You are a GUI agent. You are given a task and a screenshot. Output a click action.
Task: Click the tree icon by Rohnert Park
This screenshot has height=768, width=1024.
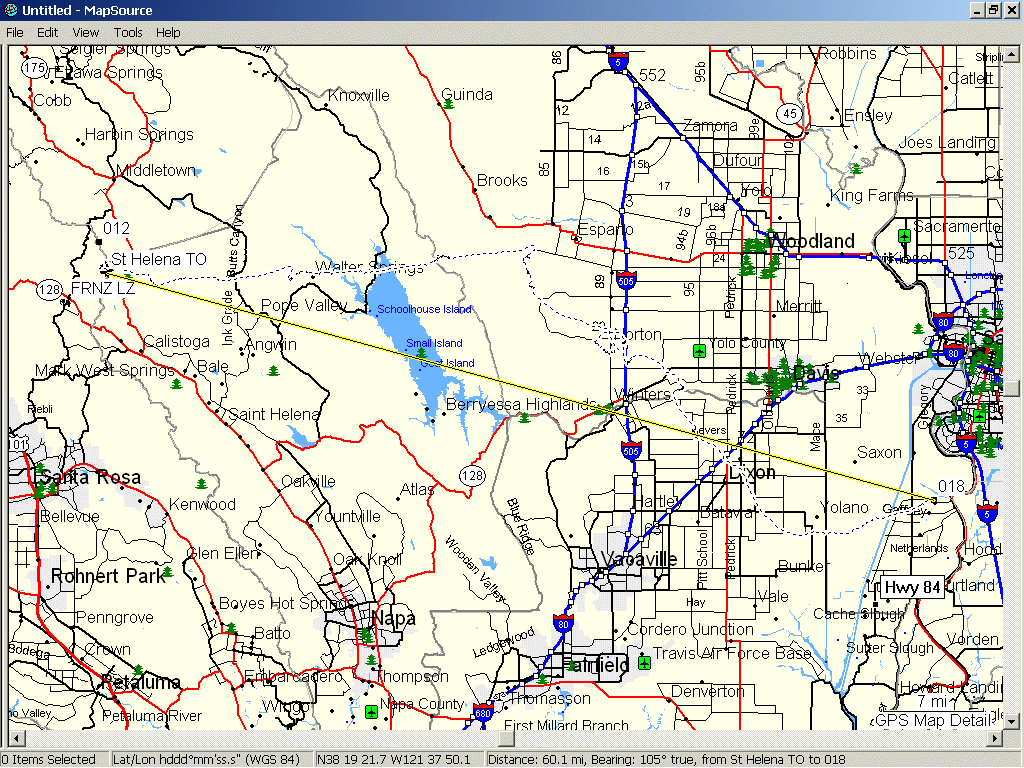coord(168,571)
